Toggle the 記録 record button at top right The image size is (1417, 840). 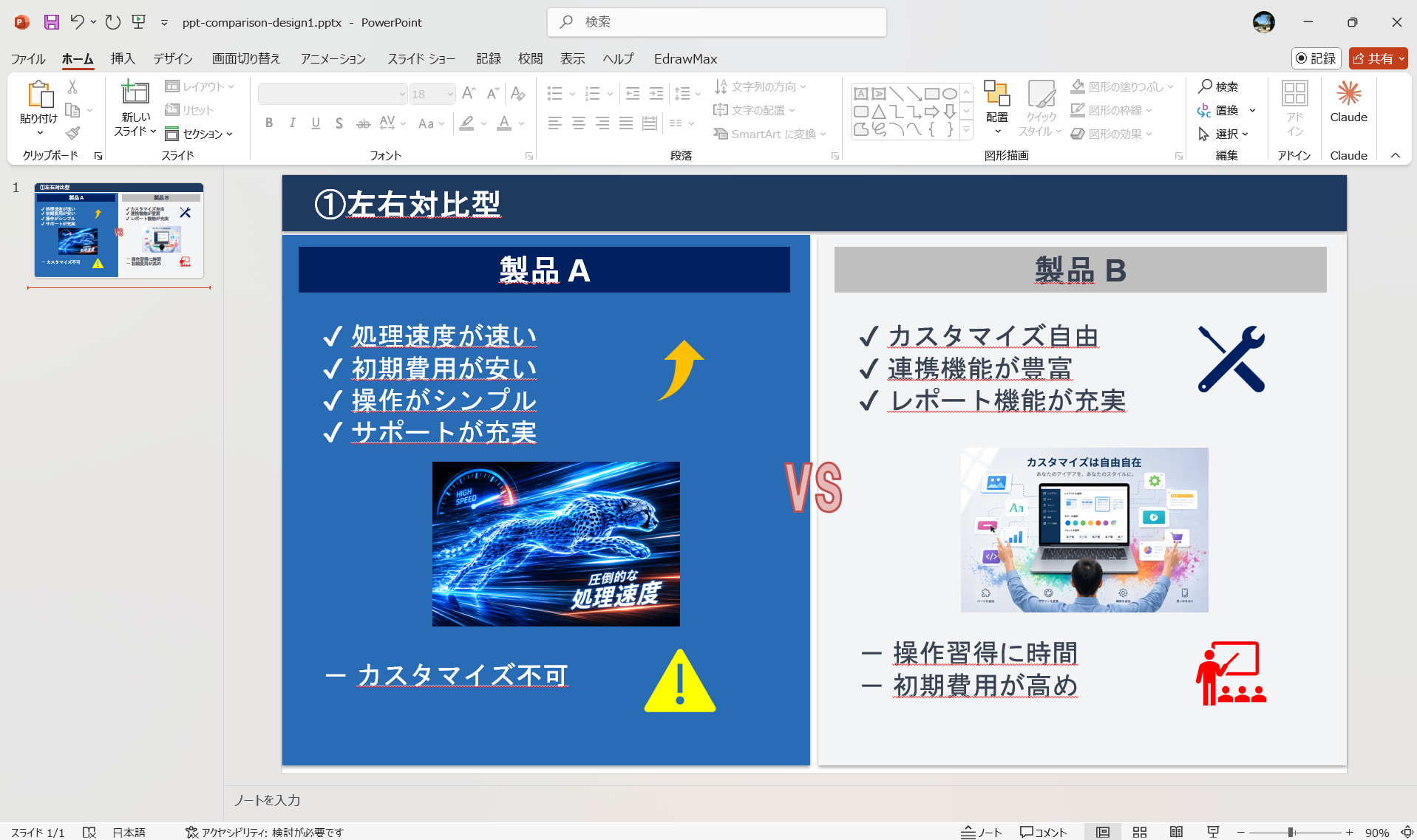[x=1316, y=58]
